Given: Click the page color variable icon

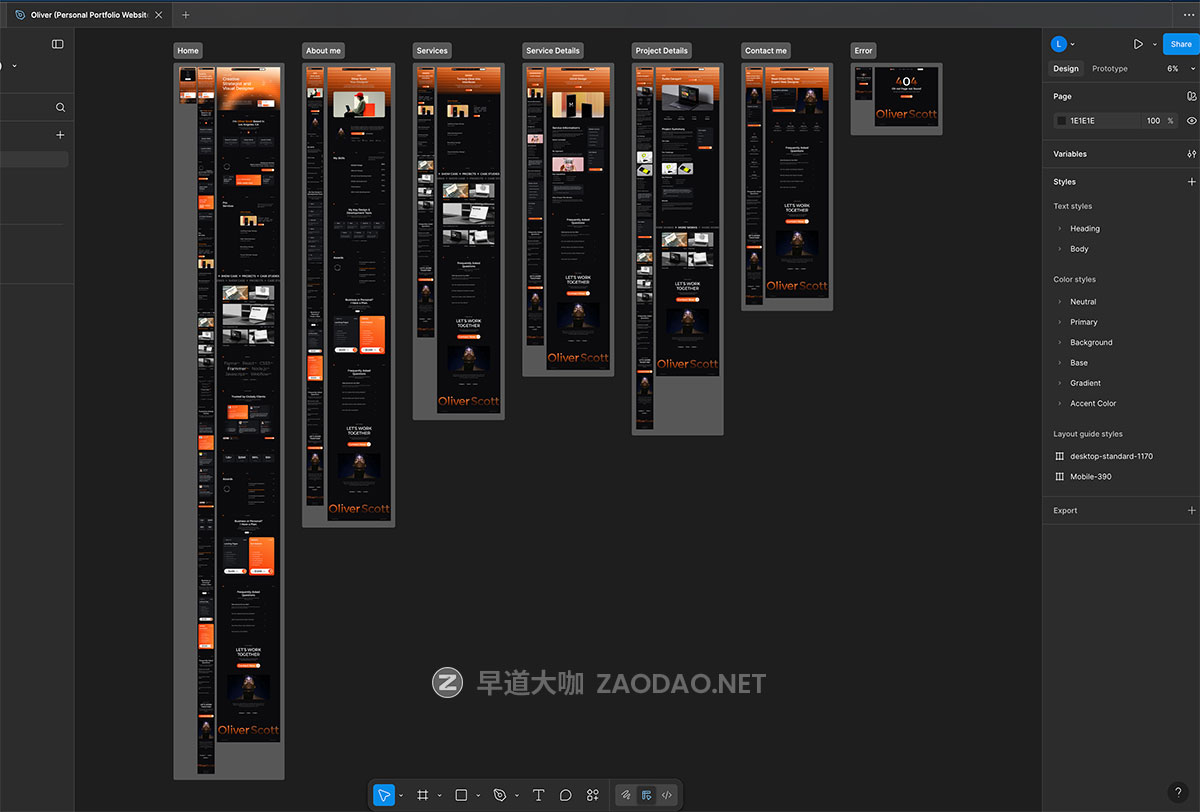Looking at the screenshot, I should click(x=1191, y=97).
